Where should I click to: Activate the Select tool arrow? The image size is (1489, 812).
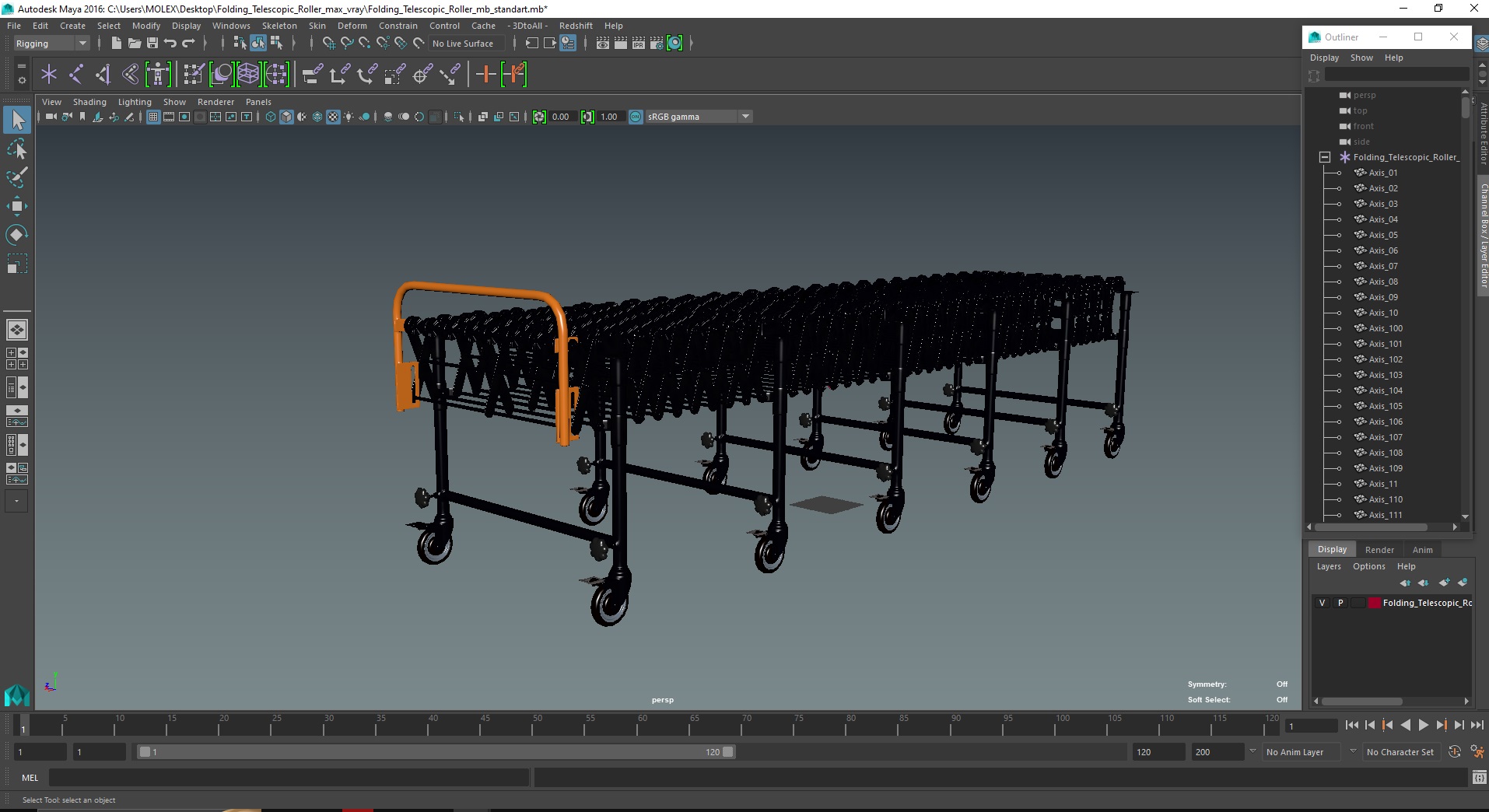[x=17, y=120]
